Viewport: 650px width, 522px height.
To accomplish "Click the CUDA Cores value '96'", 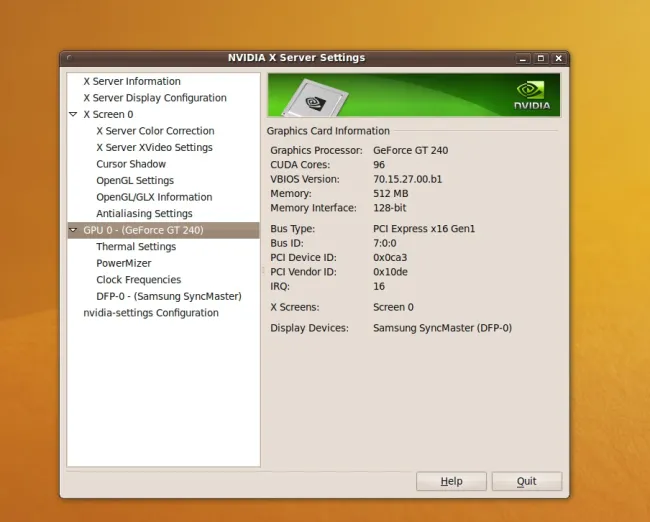I will (379, 165).
